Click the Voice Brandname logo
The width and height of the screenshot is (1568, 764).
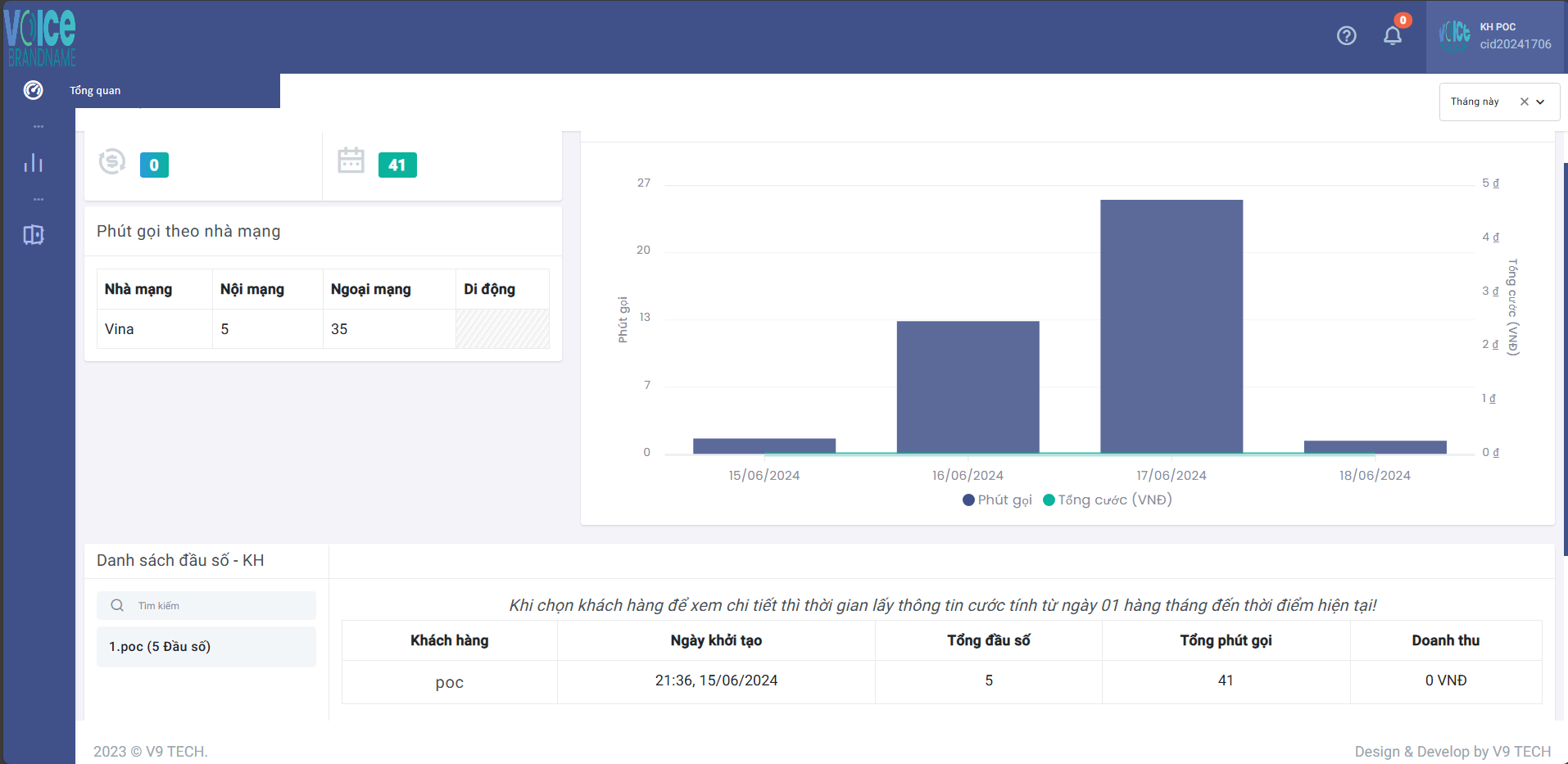coord(40,37)
